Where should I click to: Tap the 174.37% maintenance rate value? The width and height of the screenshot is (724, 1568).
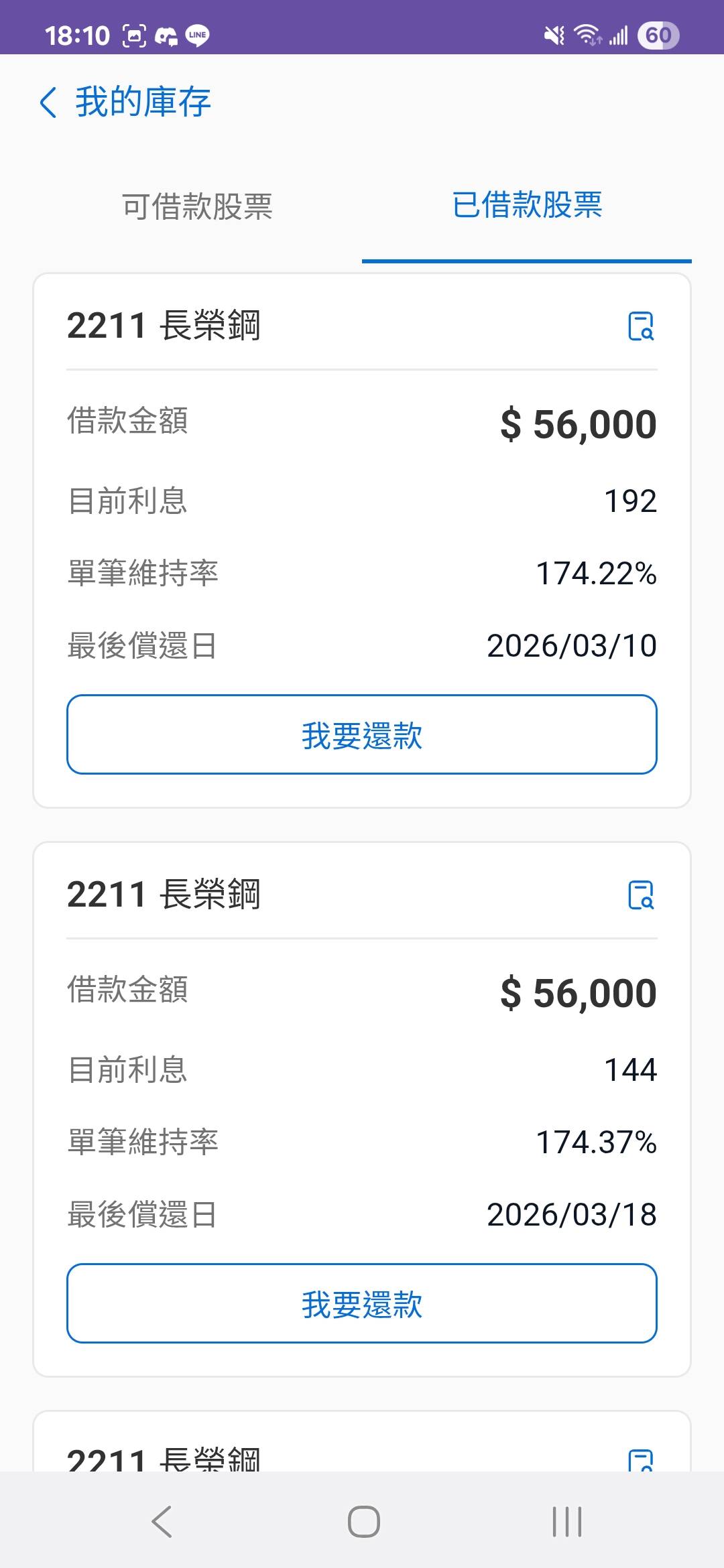click(596, 1142)
